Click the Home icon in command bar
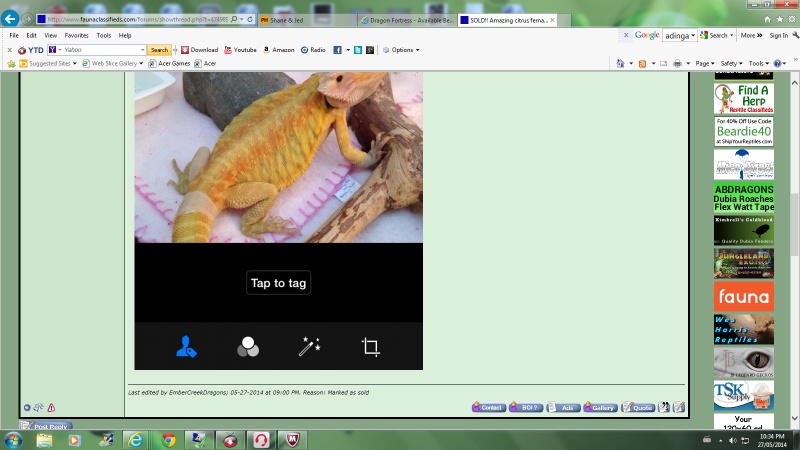This screenshot has height=450, width=800. coord(620,63)
